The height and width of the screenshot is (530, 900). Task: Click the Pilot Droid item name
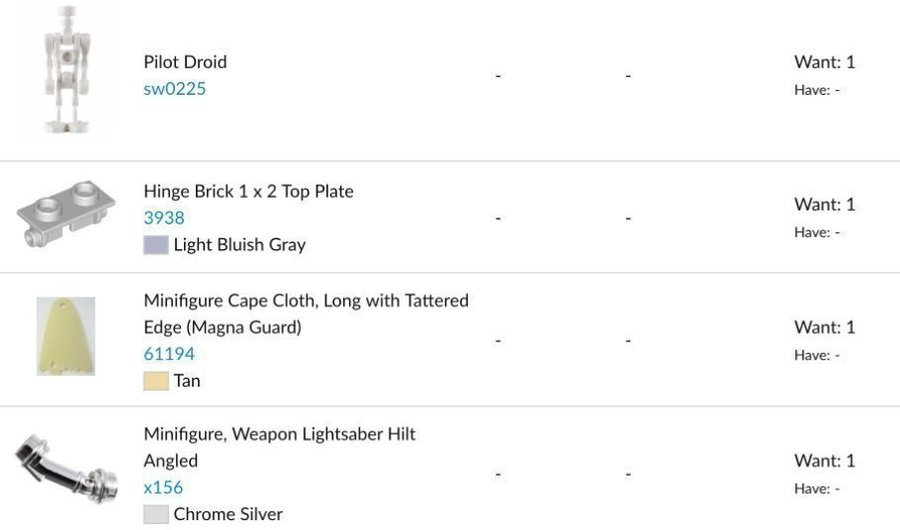click(185, 61)
